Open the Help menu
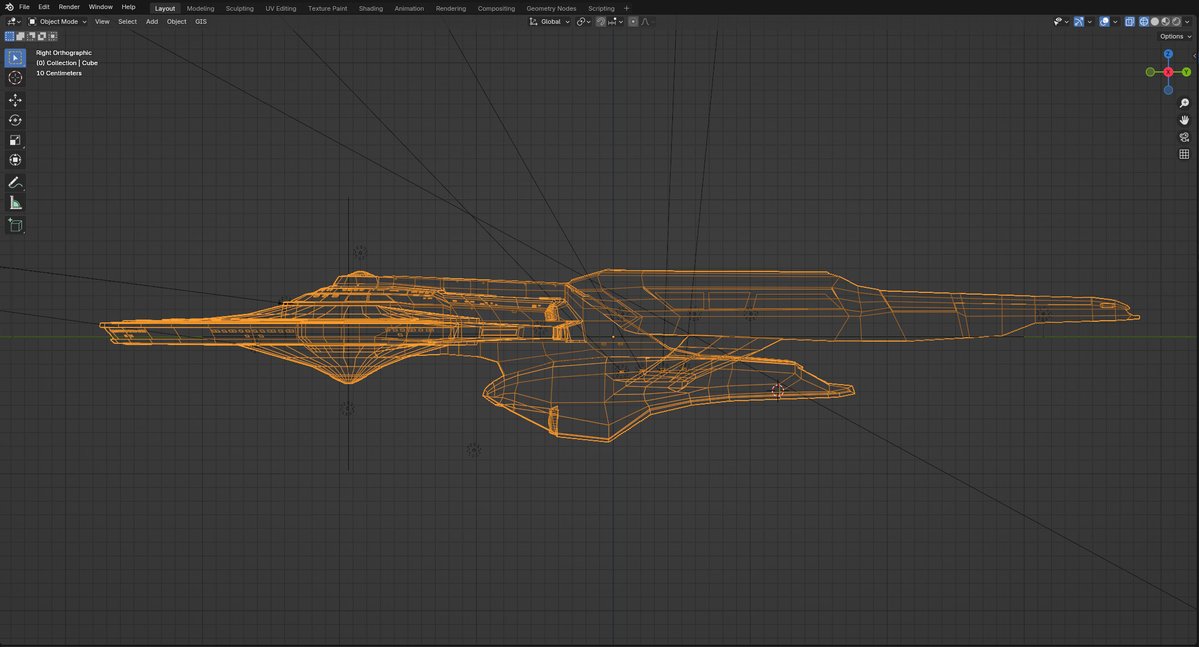 128,7
